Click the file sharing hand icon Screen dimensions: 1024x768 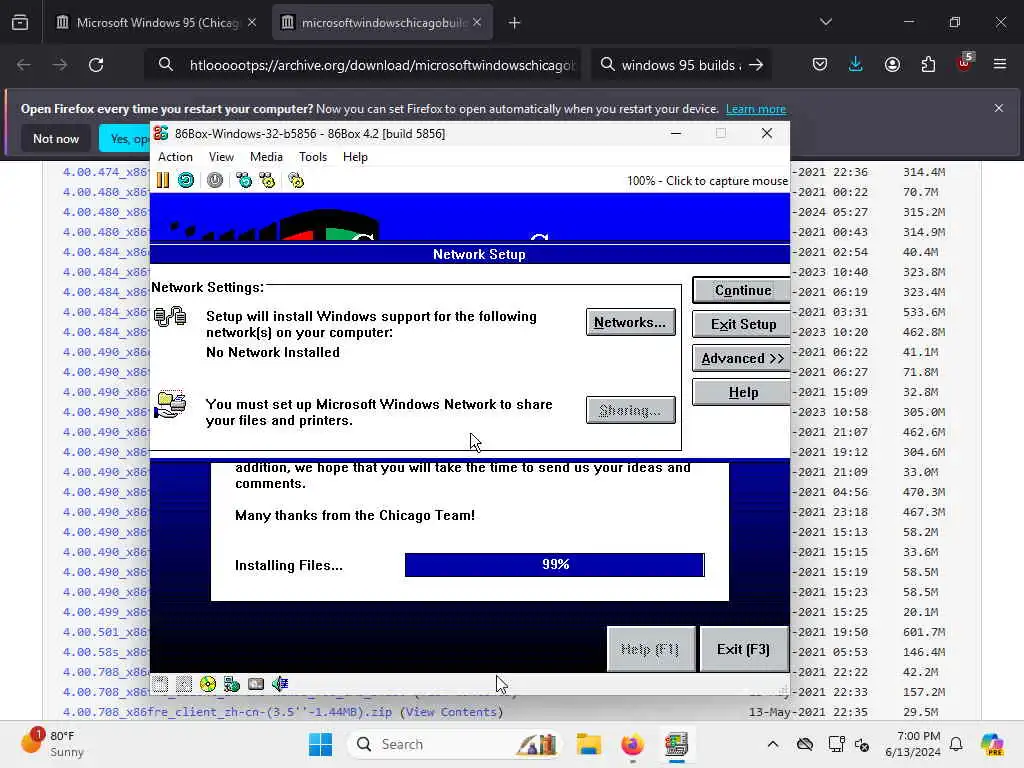click(x=170, y=405)
